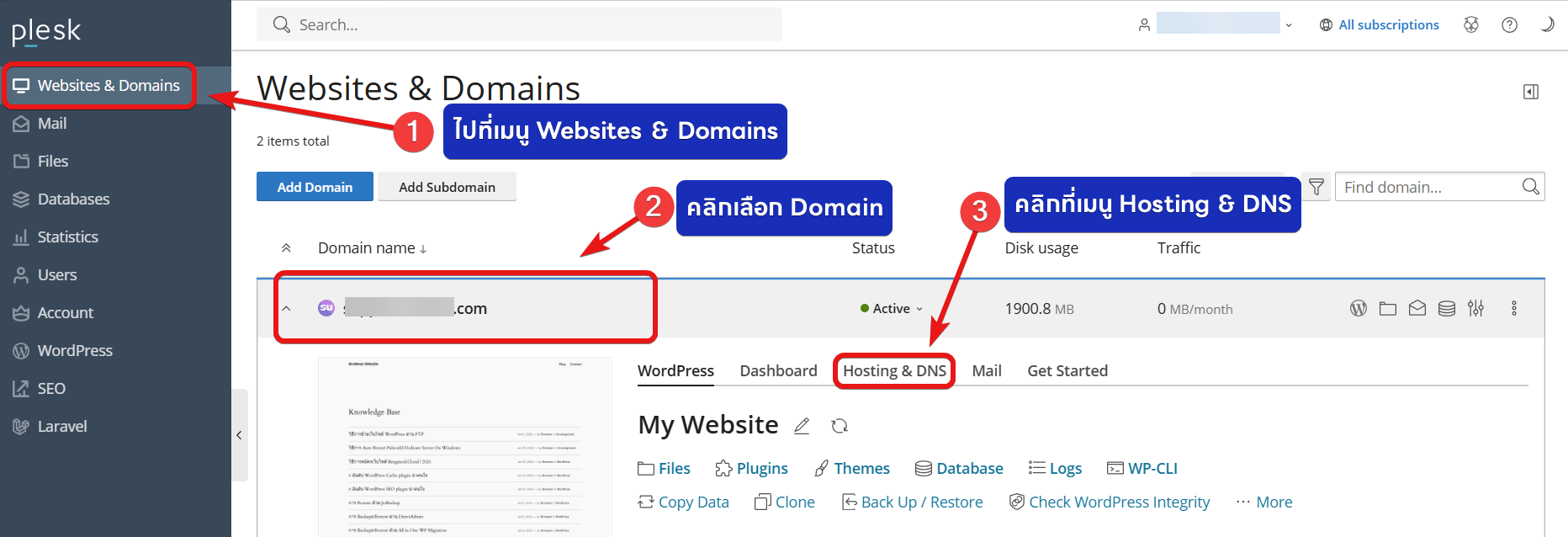Screen dimensions: 1568x537
Task: Click the Find domain search field
Action: coord(1439,187)
